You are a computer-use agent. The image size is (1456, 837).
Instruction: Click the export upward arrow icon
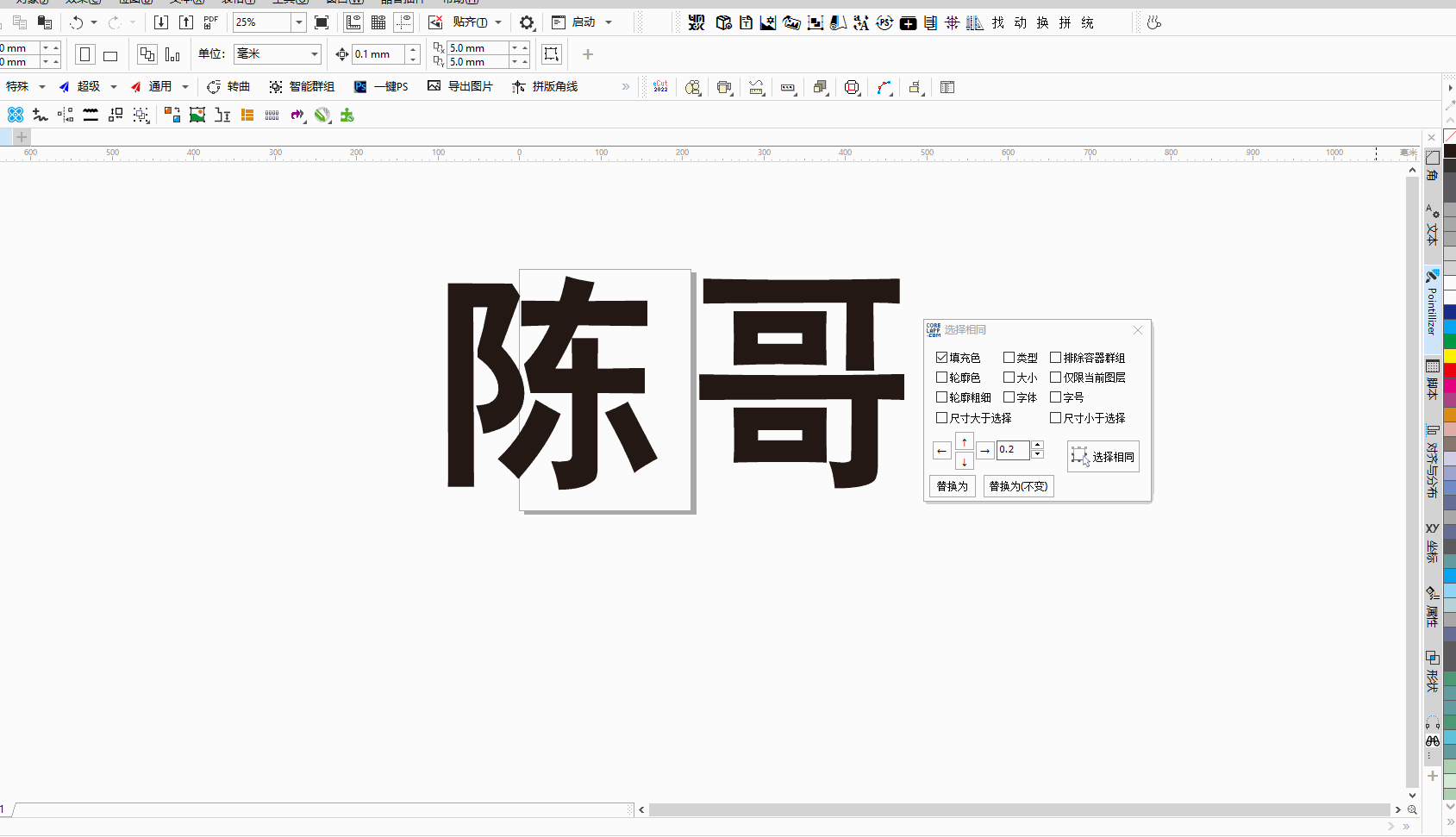coord(186,22)
